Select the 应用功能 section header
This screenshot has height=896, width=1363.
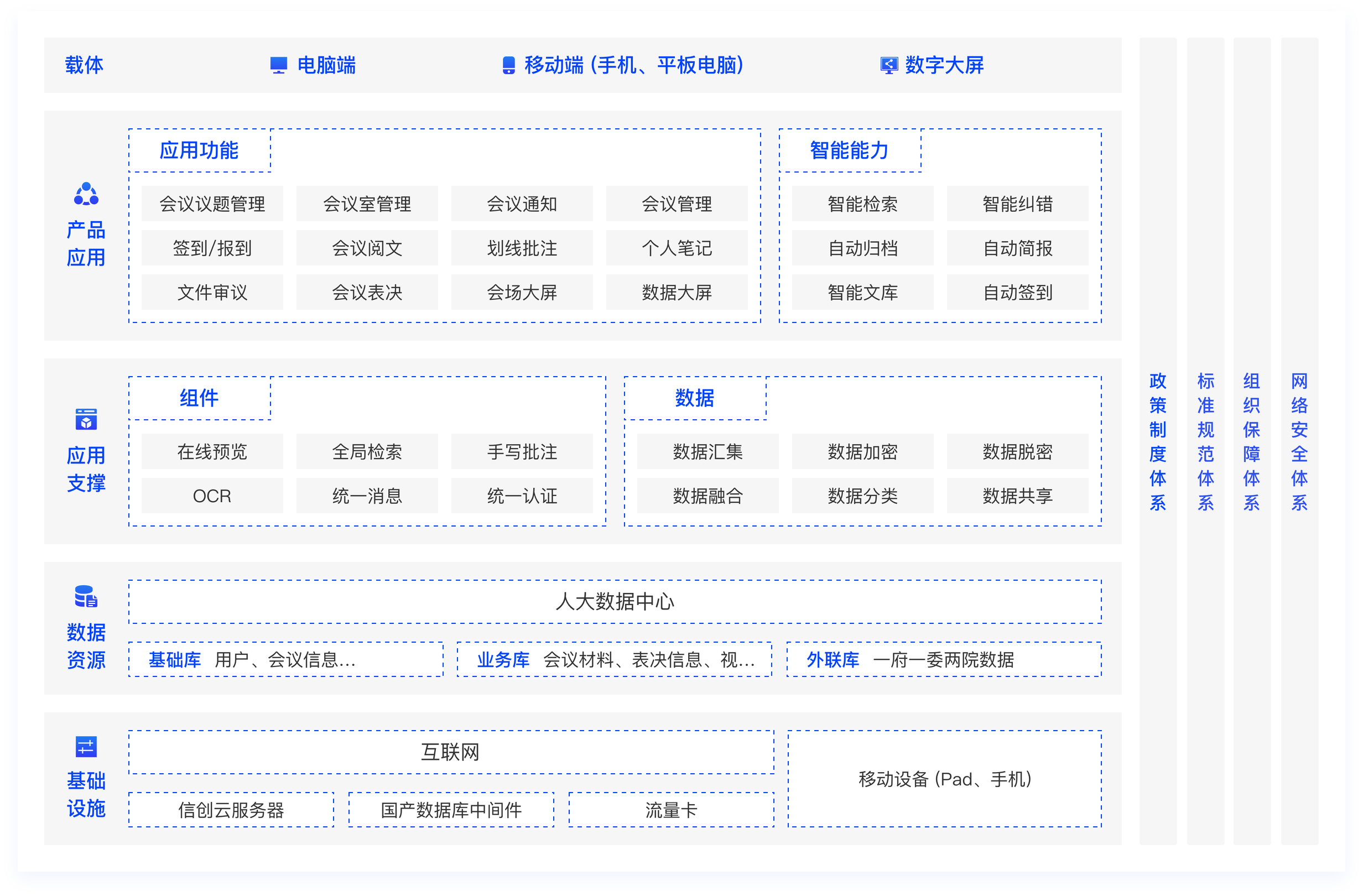[199, 150]
